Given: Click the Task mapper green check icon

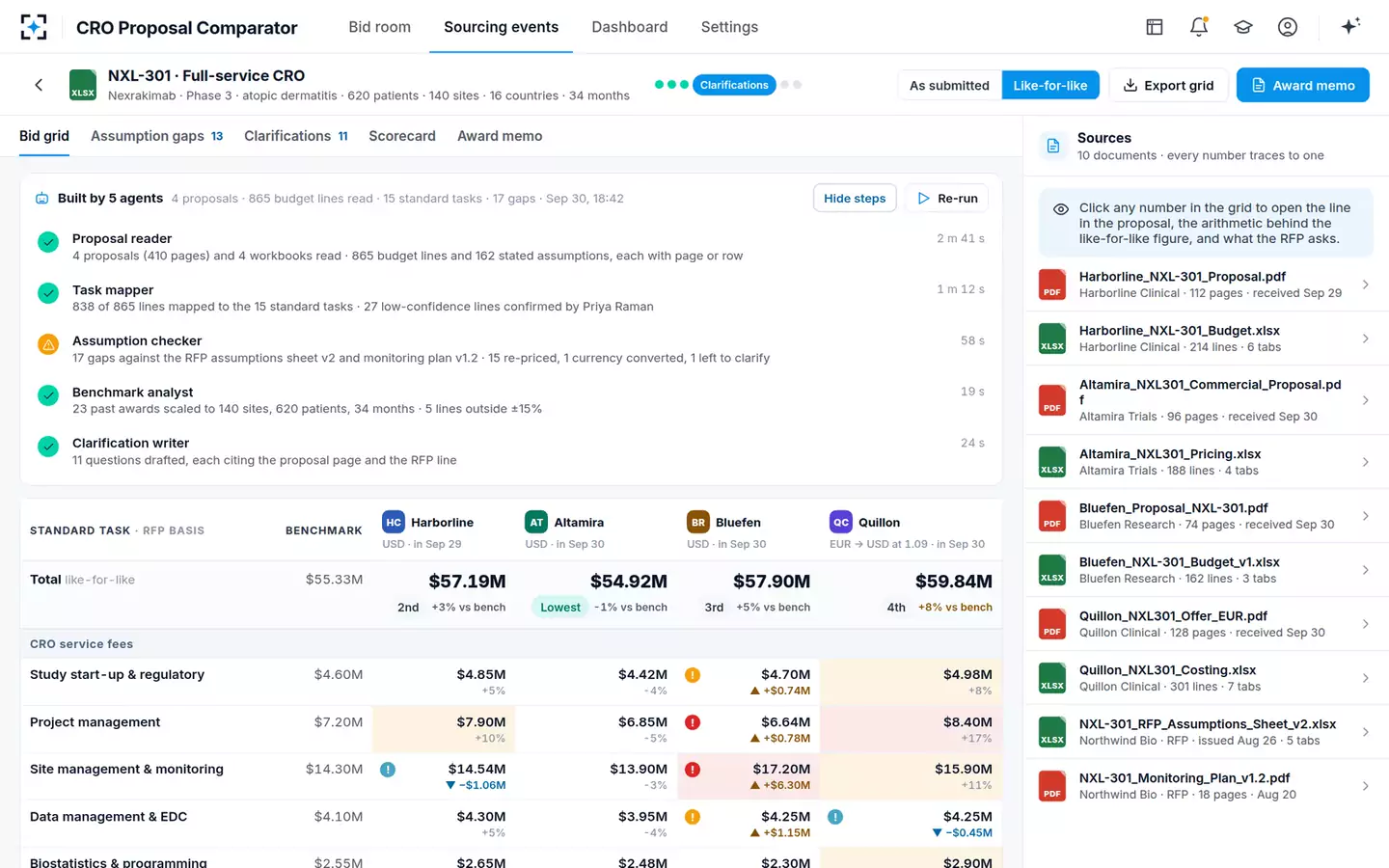Looking at the screenshot, I should tap(48, 293).
